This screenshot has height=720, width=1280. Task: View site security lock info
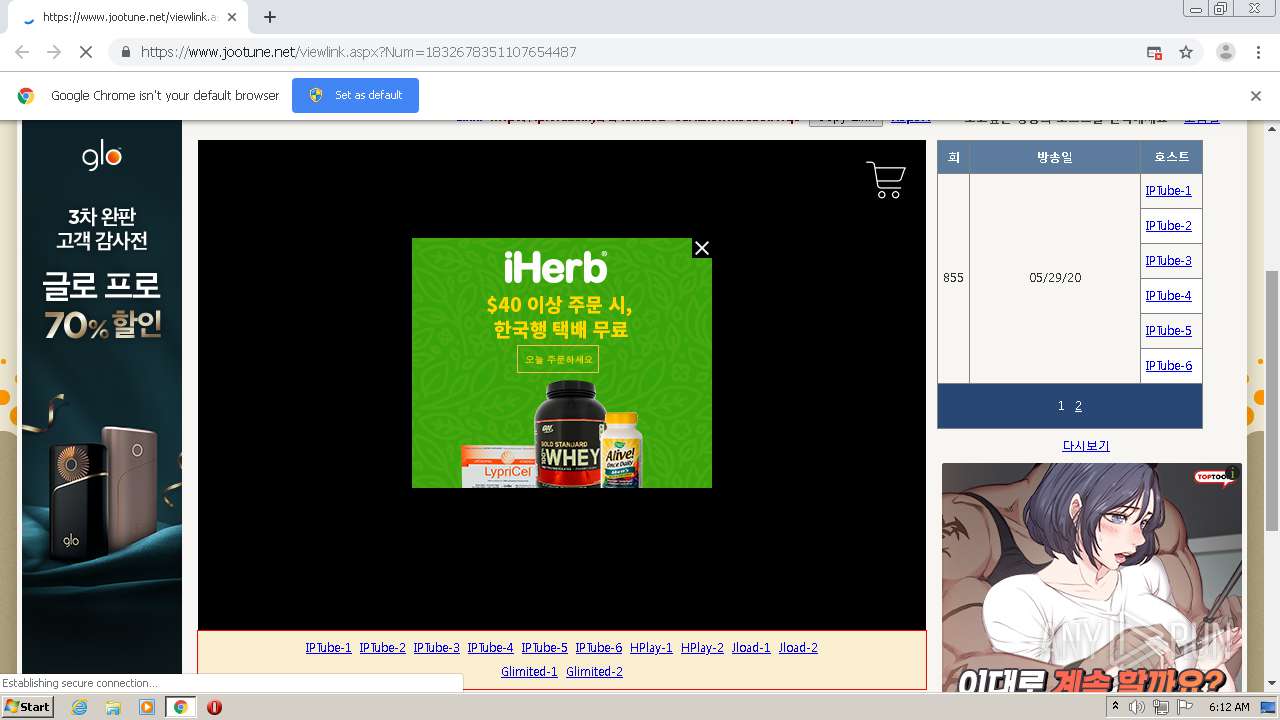point(125,52)
